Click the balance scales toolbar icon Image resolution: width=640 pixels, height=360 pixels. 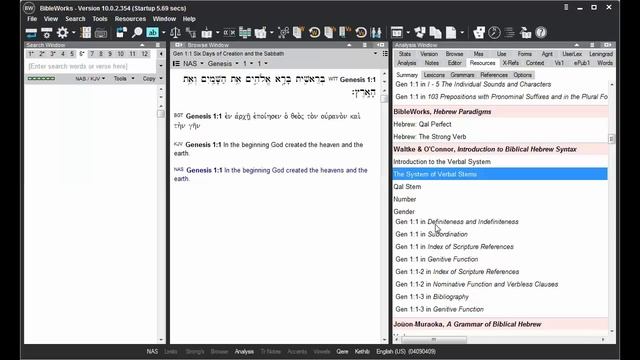175,32
